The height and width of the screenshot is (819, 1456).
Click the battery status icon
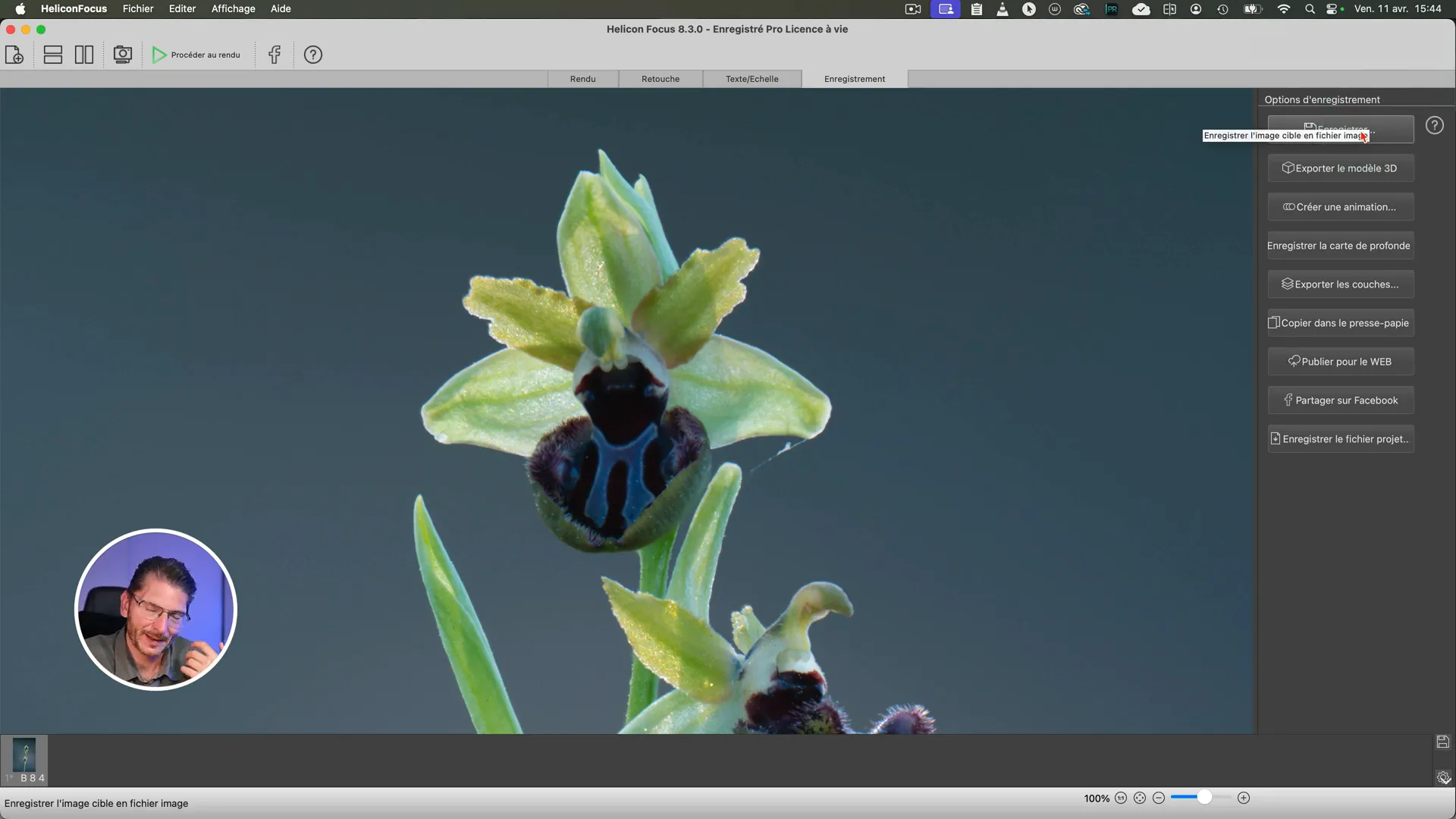[1253, 9]
